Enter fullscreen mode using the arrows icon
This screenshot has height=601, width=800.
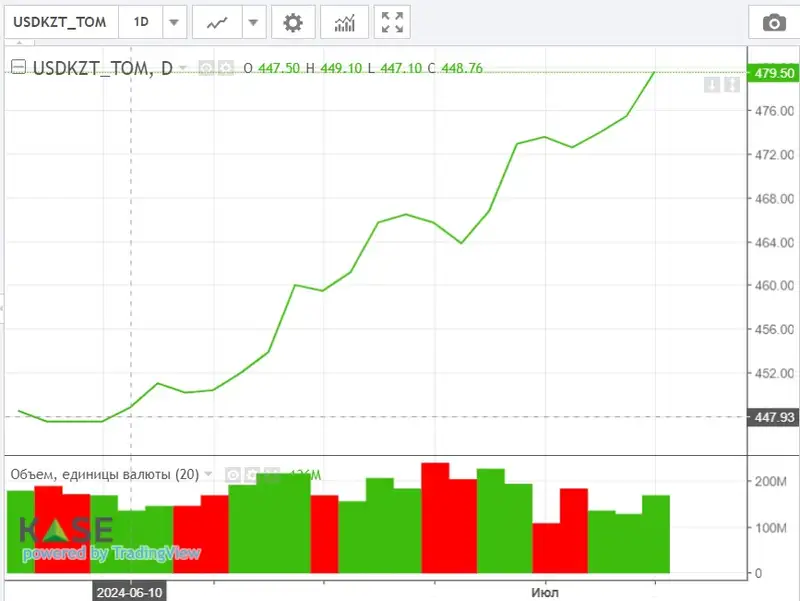393,22
